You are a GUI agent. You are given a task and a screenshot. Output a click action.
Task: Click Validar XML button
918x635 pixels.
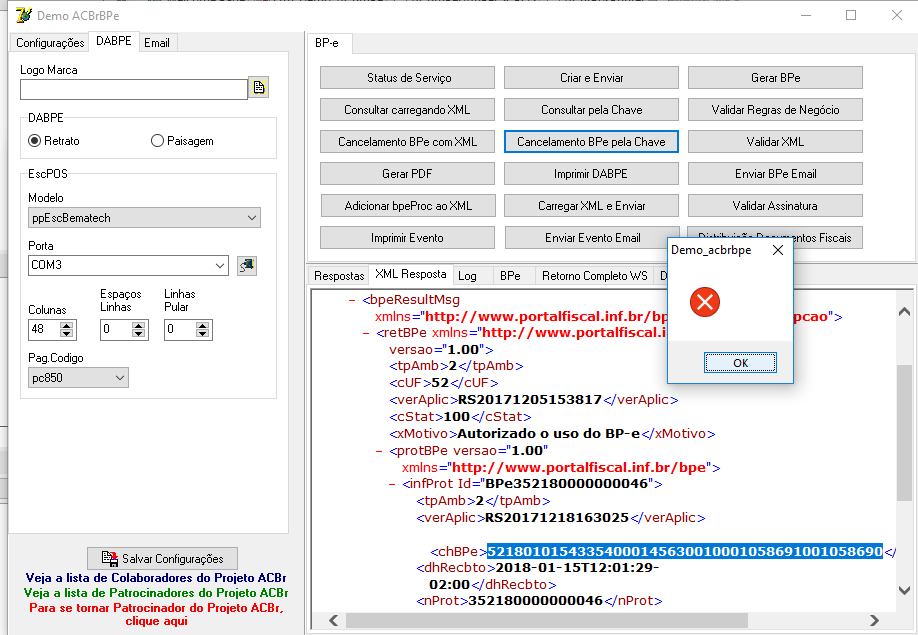coord(775,142)
